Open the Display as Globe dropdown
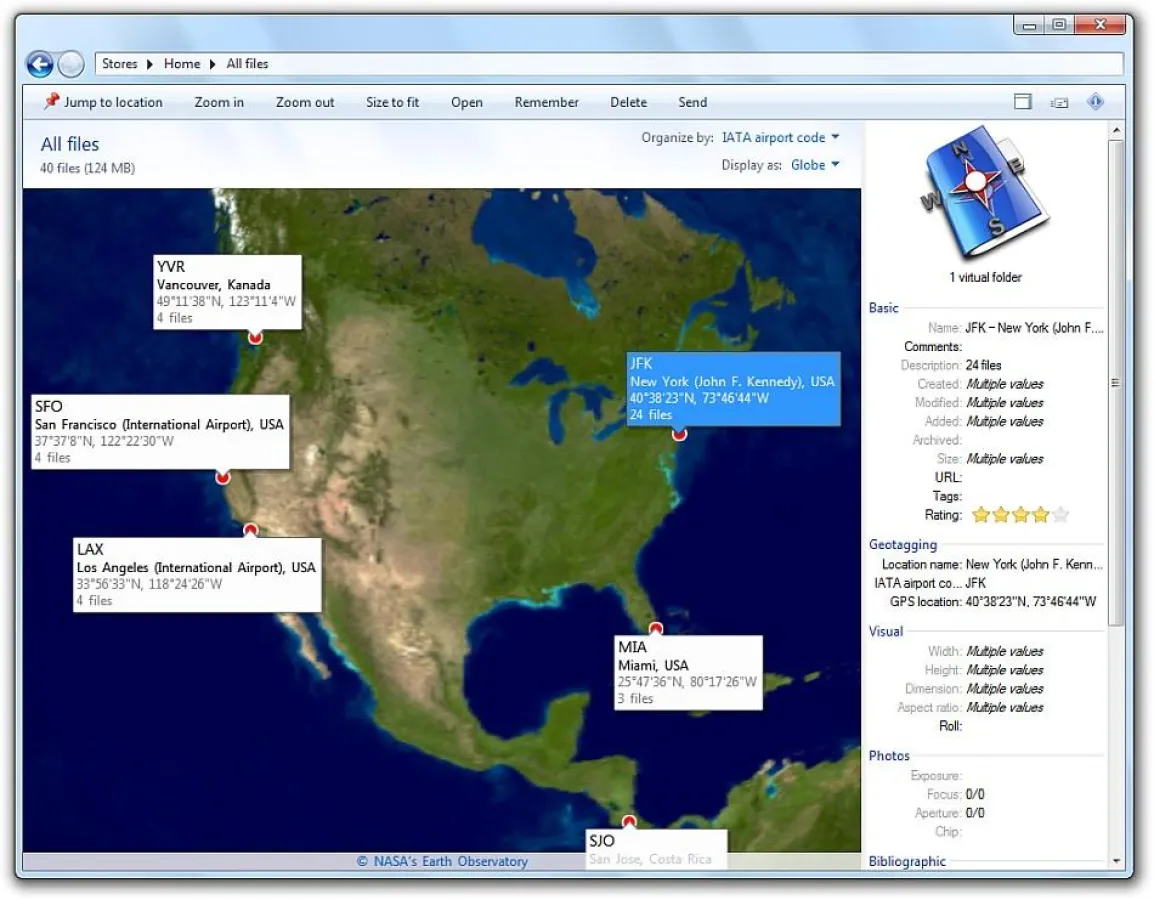Image resolution: width=1154 pixels, height=900 pixels. pos(815,165)
